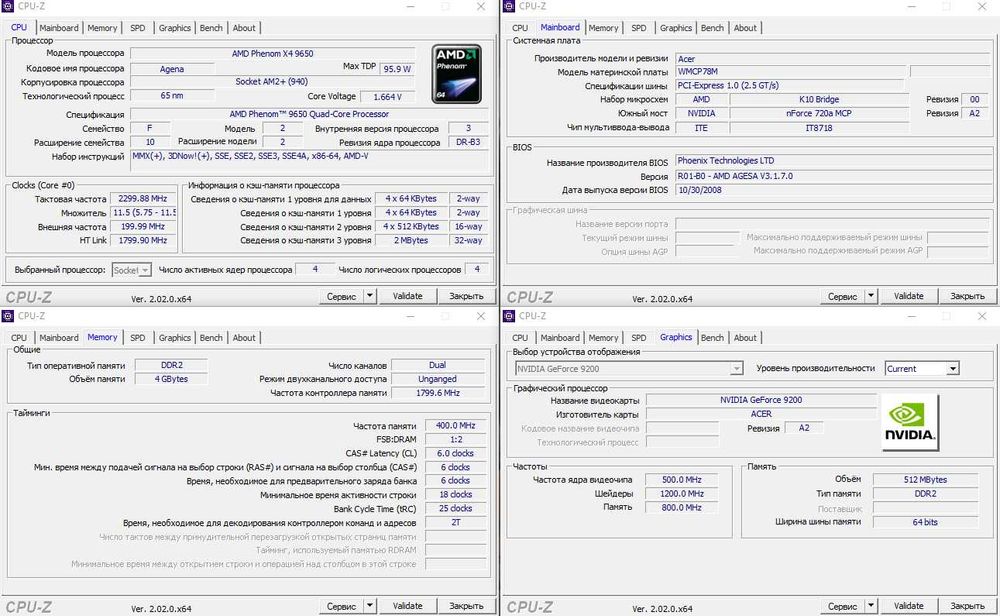Open About tab in Memory window
Viewport: 1000px width, 616px height.
pyautogui.click(x=244, y=338)
